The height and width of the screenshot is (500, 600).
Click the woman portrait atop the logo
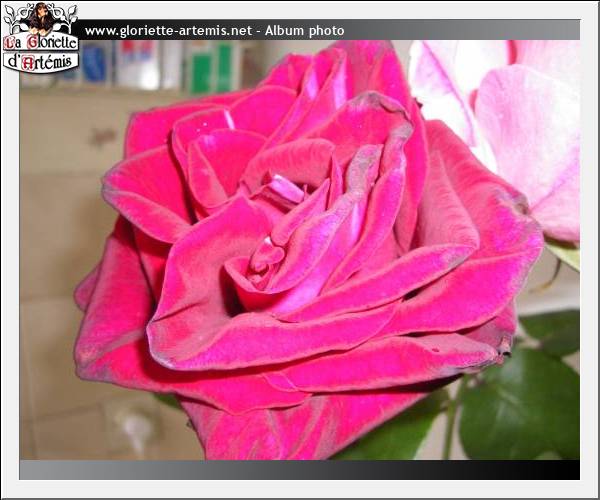(x=41, y=17)
